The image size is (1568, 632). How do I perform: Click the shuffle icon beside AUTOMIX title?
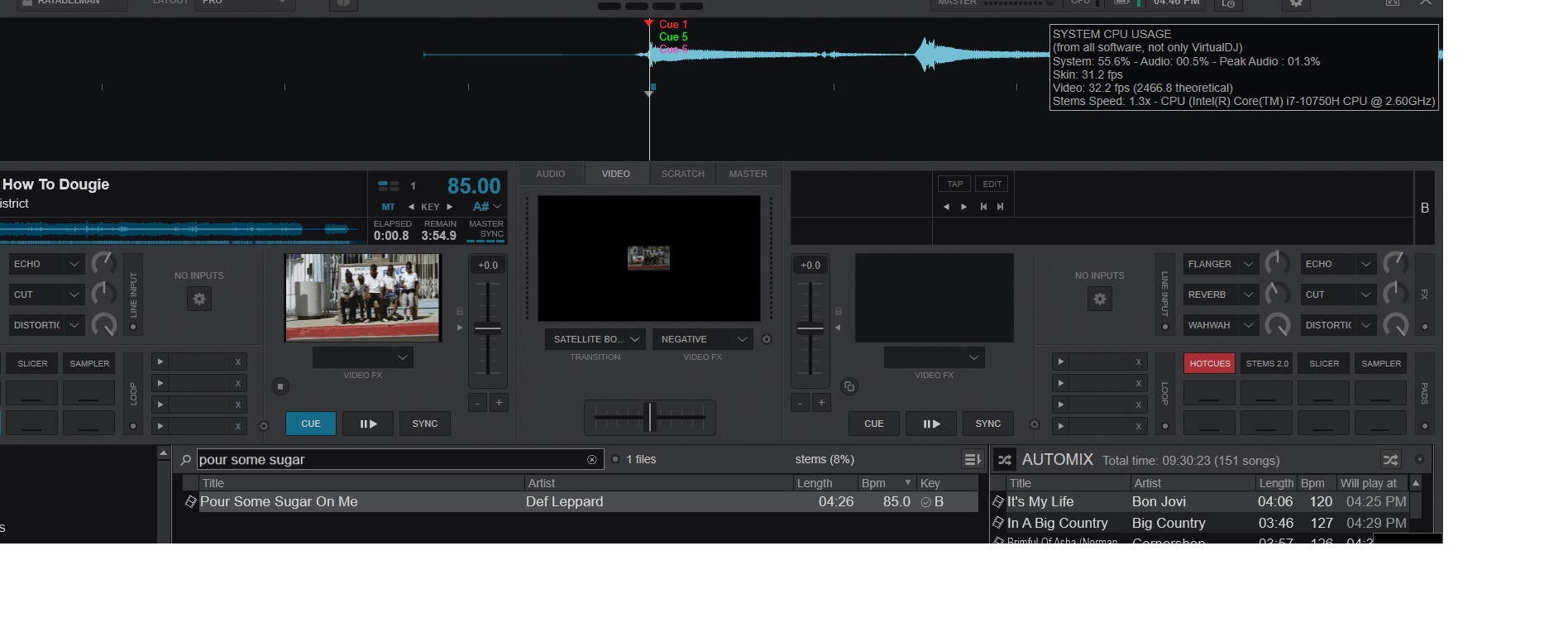point(1005,460)
